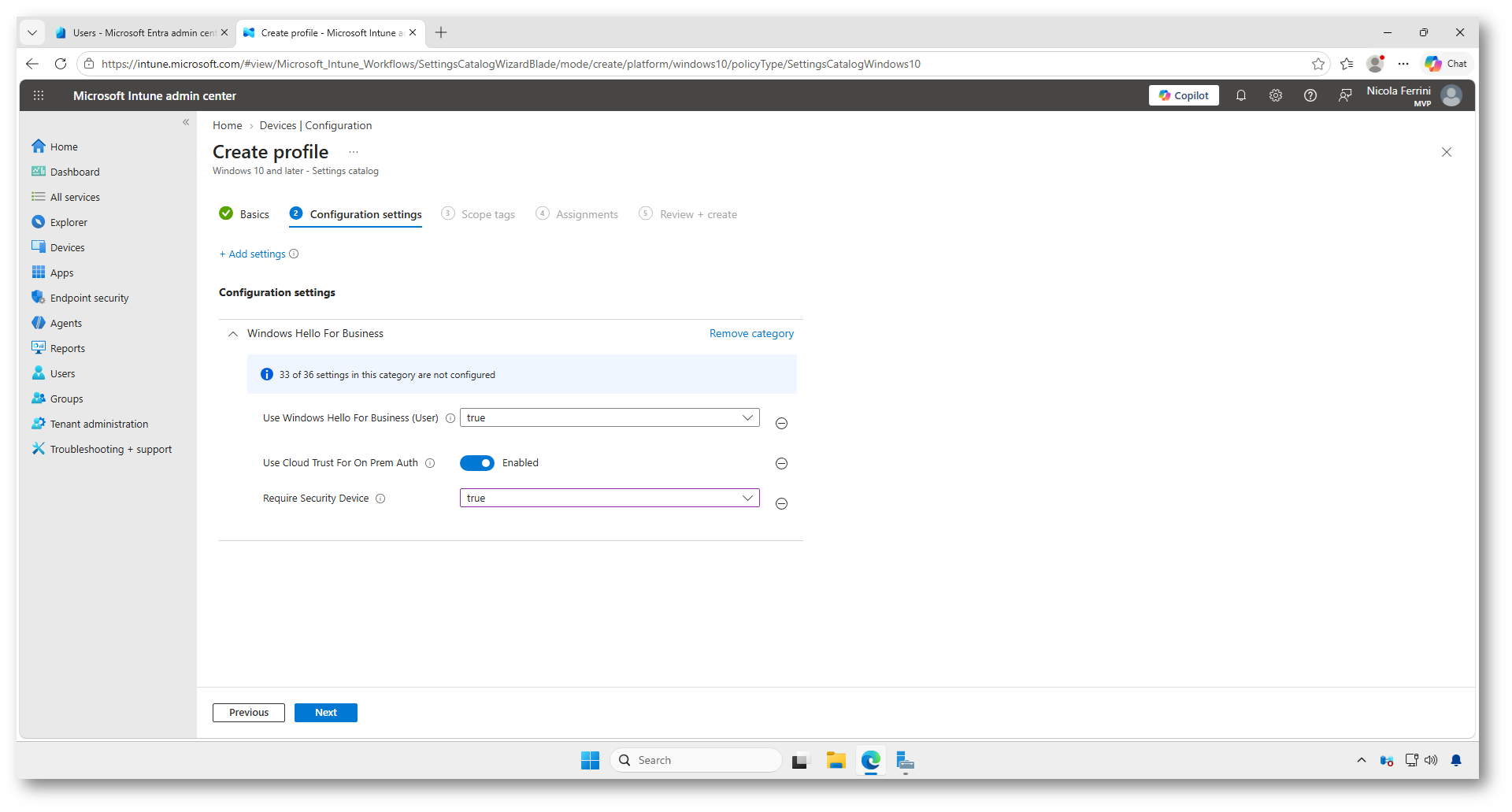Open the Create profile more options ellipsis
Image resolution: width=1512 pixels, height=812 pixels.
[x=354, y=152]
